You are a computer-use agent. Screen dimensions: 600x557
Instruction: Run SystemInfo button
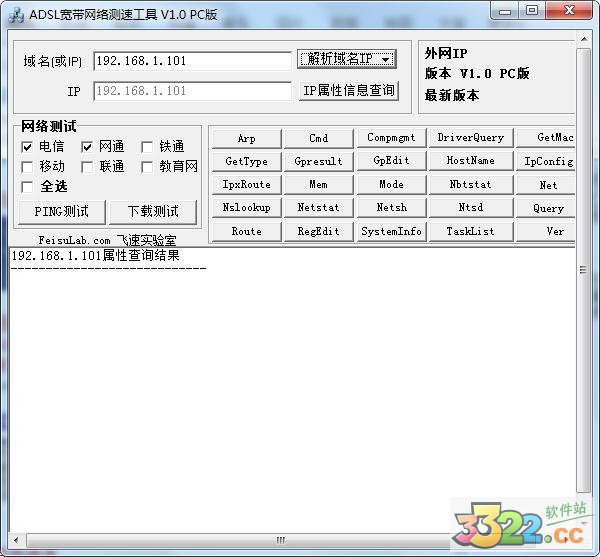(x=391, y=231)
